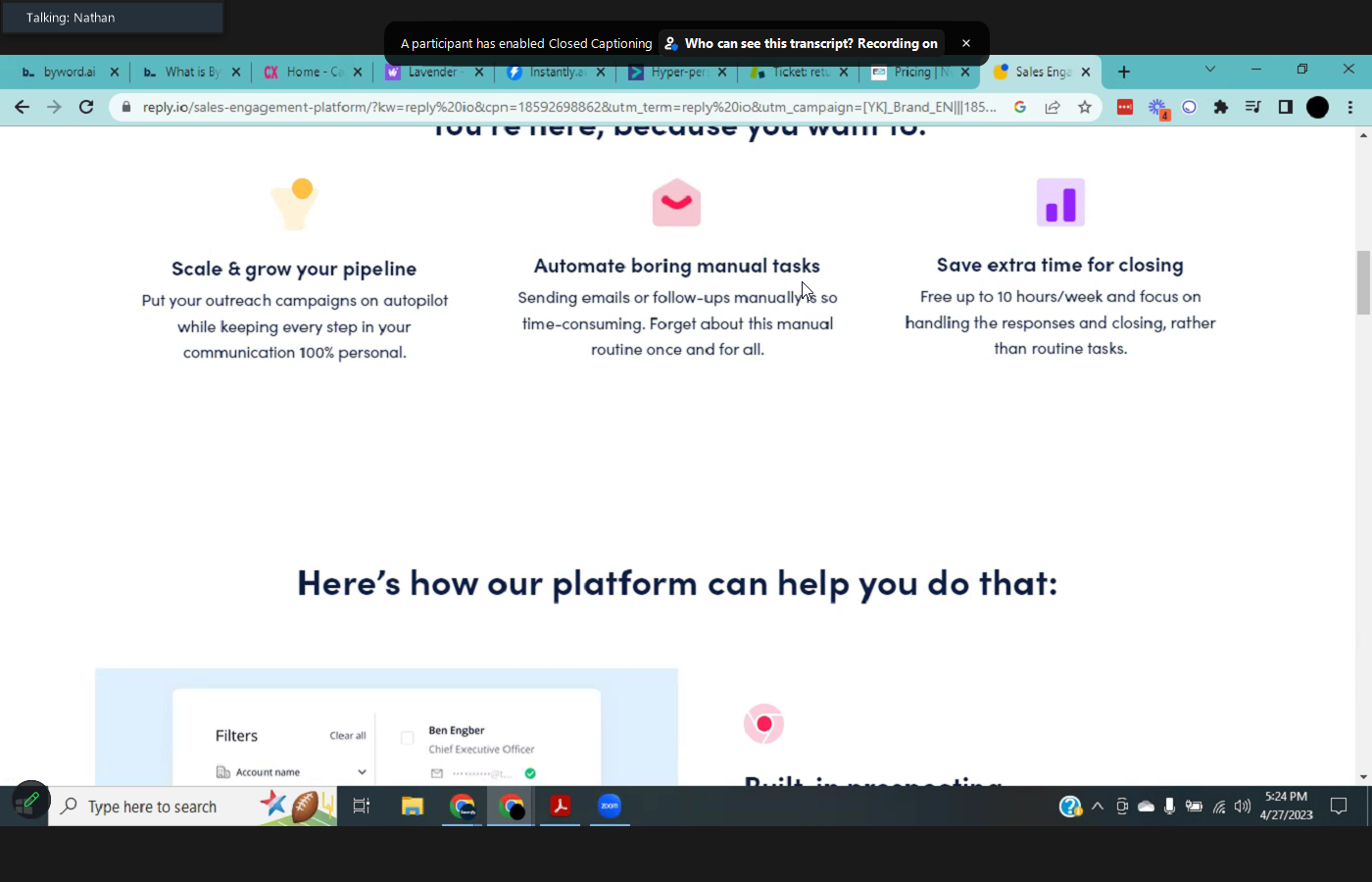Bookmark this page with the star icon

(x=1085, y=107)
